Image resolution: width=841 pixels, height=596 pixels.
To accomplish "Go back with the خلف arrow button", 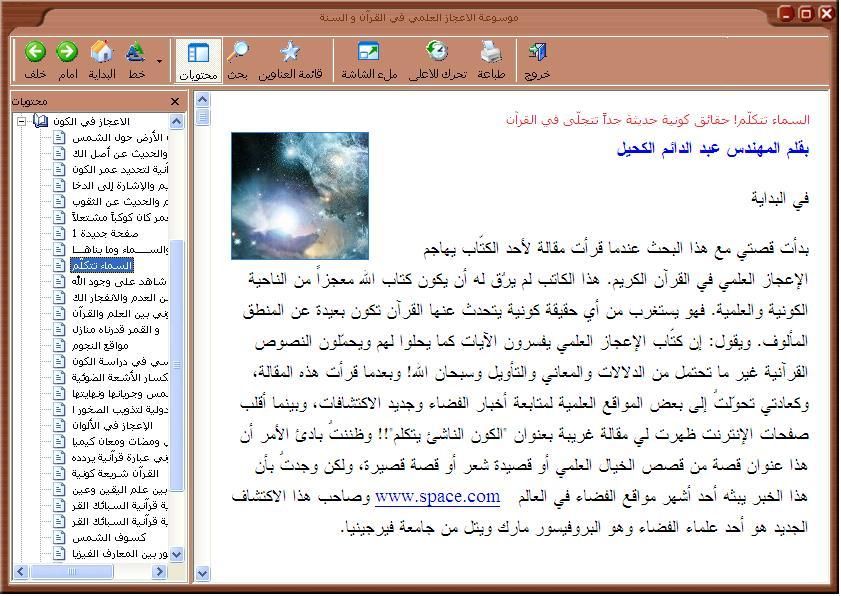I will coord(35,60).
